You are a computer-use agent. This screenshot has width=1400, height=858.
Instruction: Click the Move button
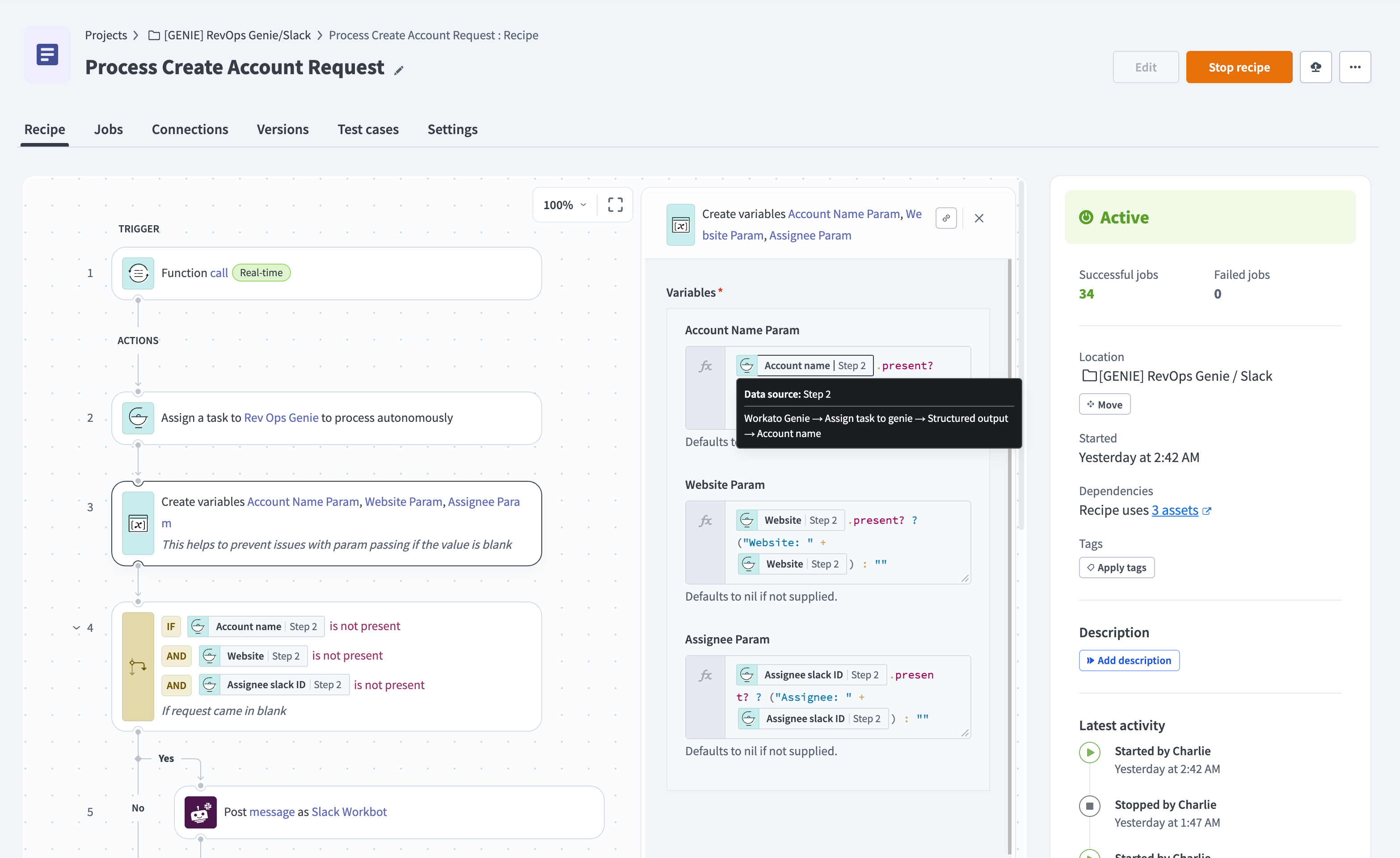[1105, 404]
